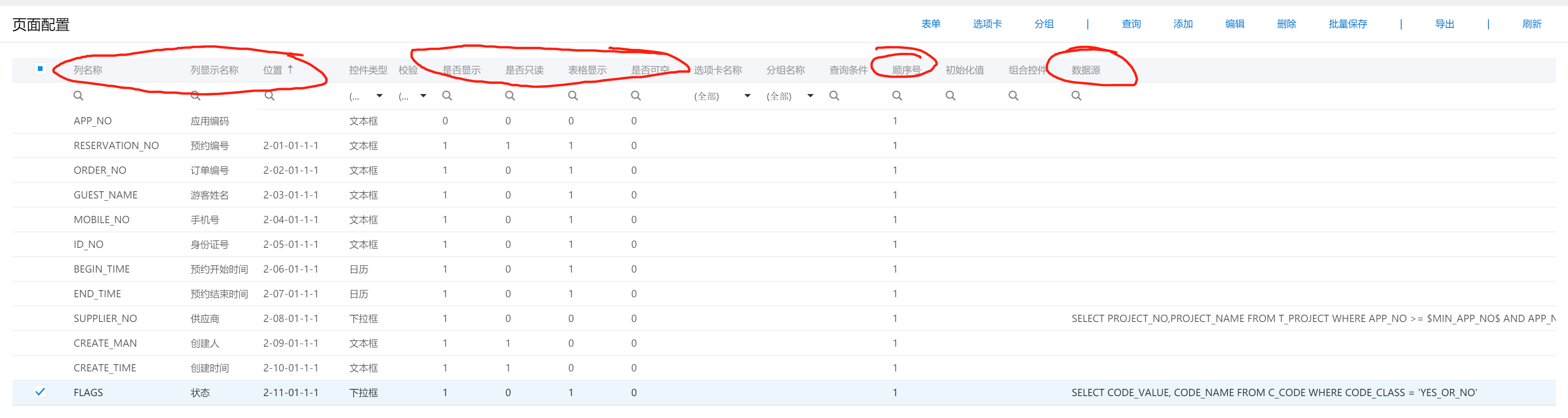Screen dimensions: 1568x418
Task: Click the 批量保存 button
Action: tap(1347, 24)
